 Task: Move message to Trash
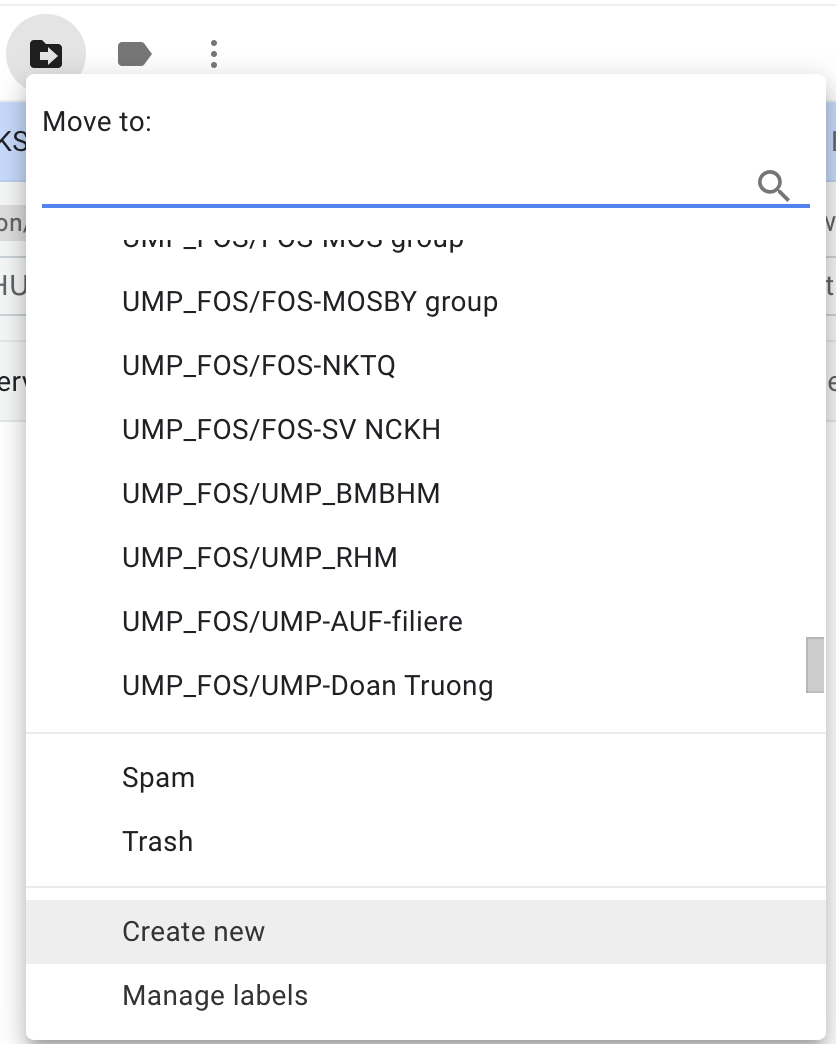157,842
